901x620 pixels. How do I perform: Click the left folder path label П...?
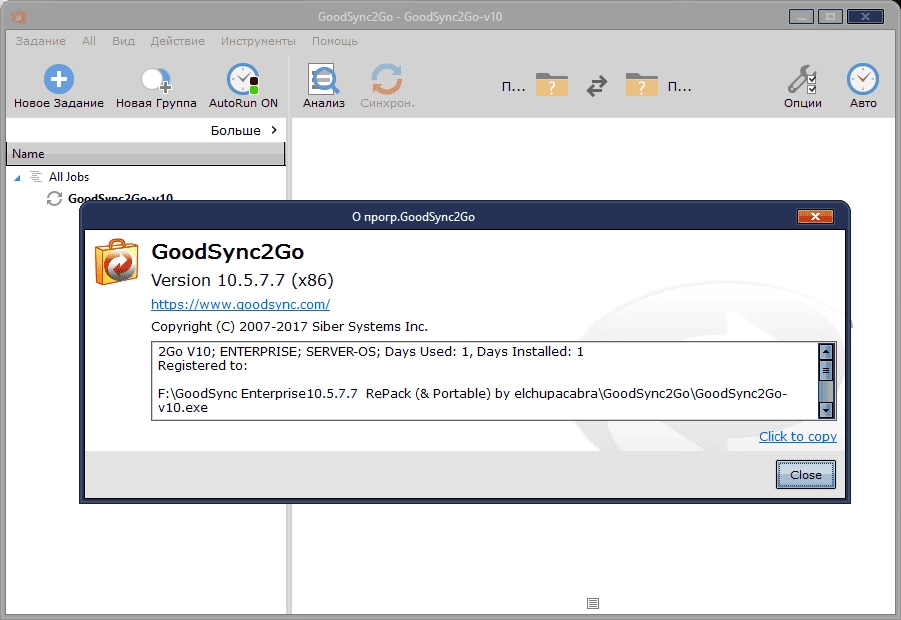point(514,87)
